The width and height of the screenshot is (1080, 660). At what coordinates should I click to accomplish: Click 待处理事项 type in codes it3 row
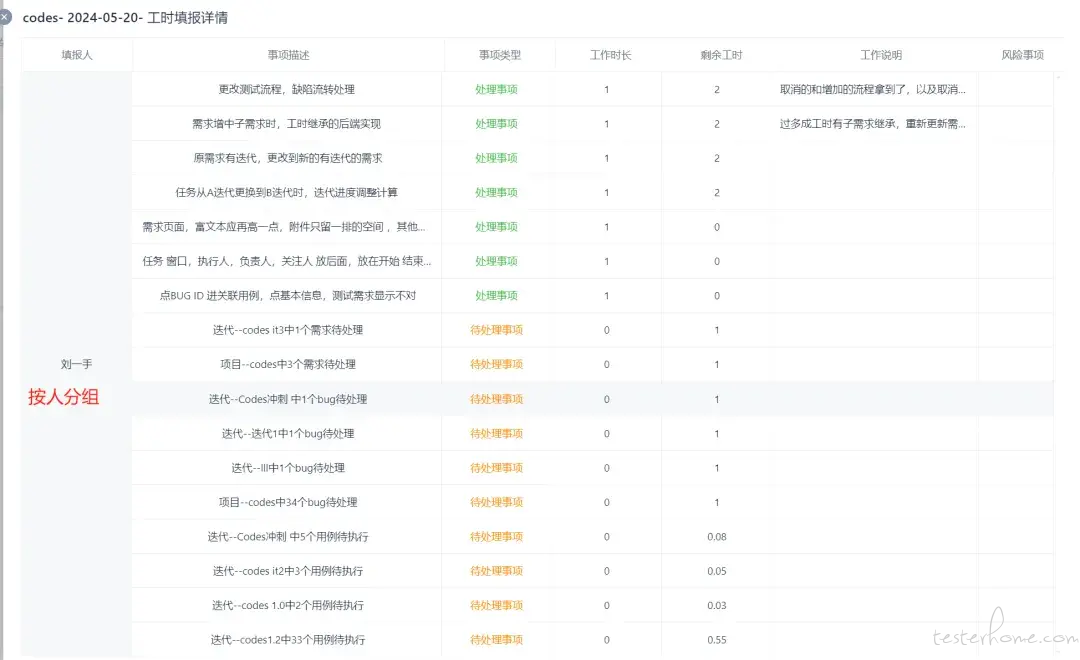(496, 330)
